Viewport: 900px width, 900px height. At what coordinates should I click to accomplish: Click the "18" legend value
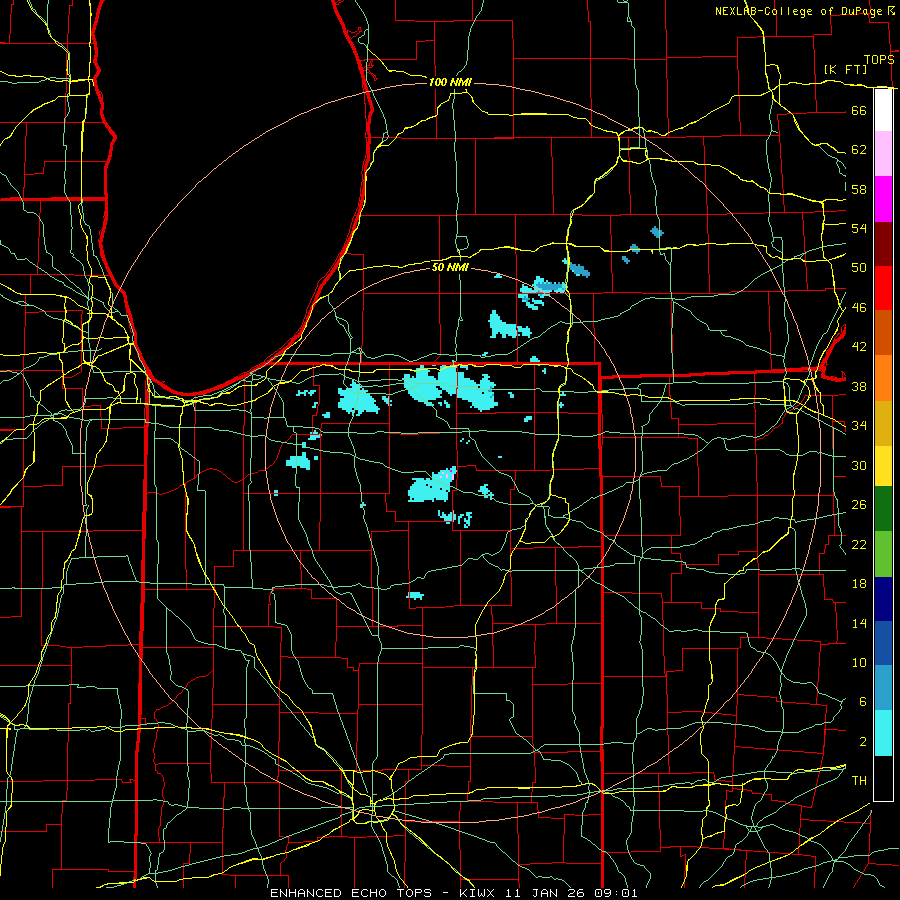click(x=859, y=584)
